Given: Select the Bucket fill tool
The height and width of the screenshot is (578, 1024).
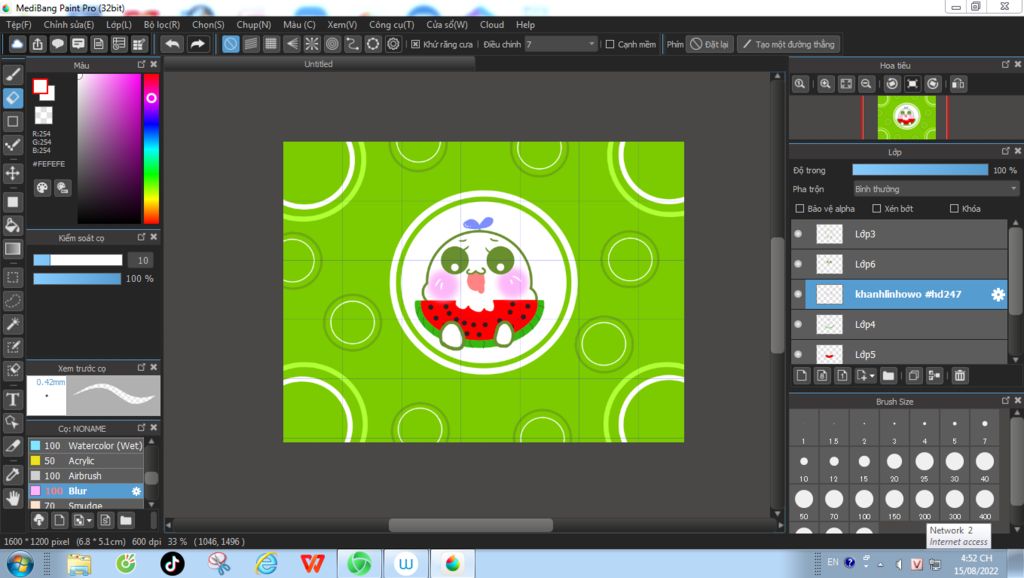Looking at the screenshot, I should tap(13, 226).
